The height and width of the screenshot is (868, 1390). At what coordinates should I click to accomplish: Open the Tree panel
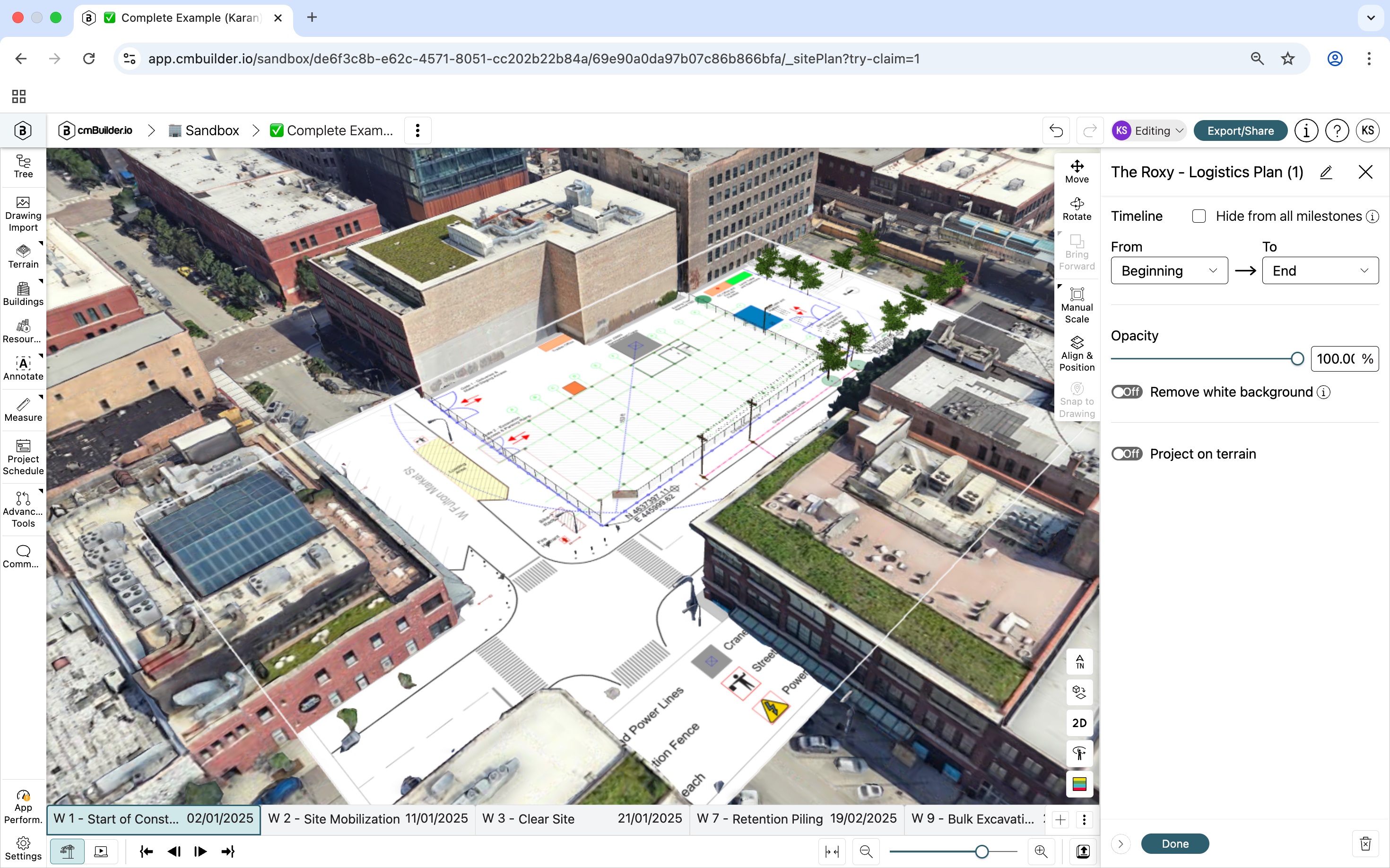point(23,166)
